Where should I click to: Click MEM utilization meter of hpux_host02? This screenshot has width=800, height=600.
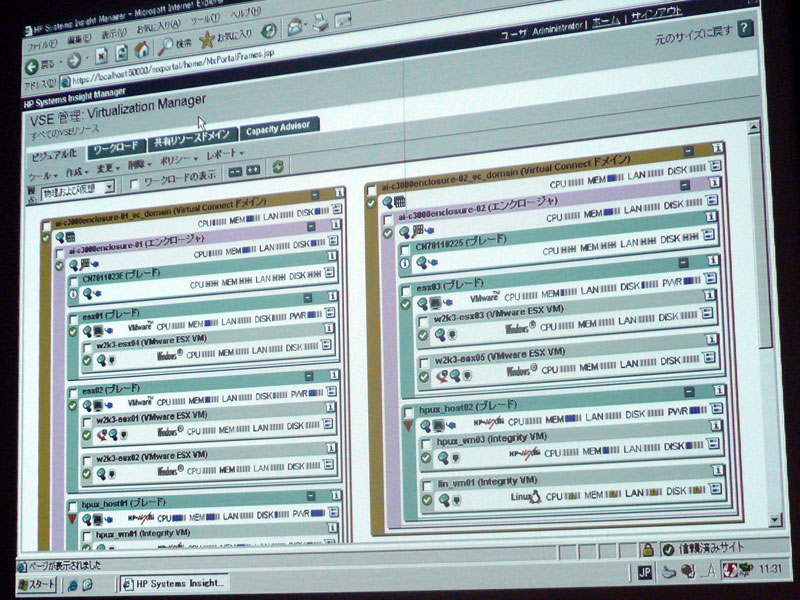[x=563, y=419]
